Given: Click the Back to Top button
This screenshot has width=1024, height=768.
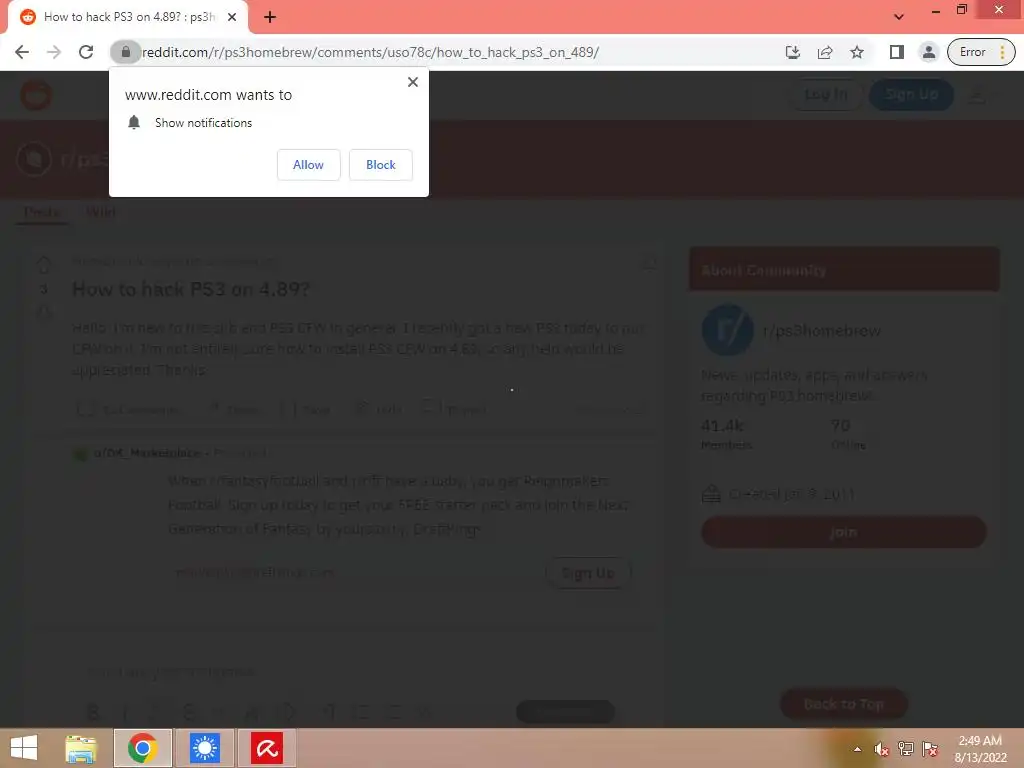Looking at the screenshot, I should (x=844, y=703).
